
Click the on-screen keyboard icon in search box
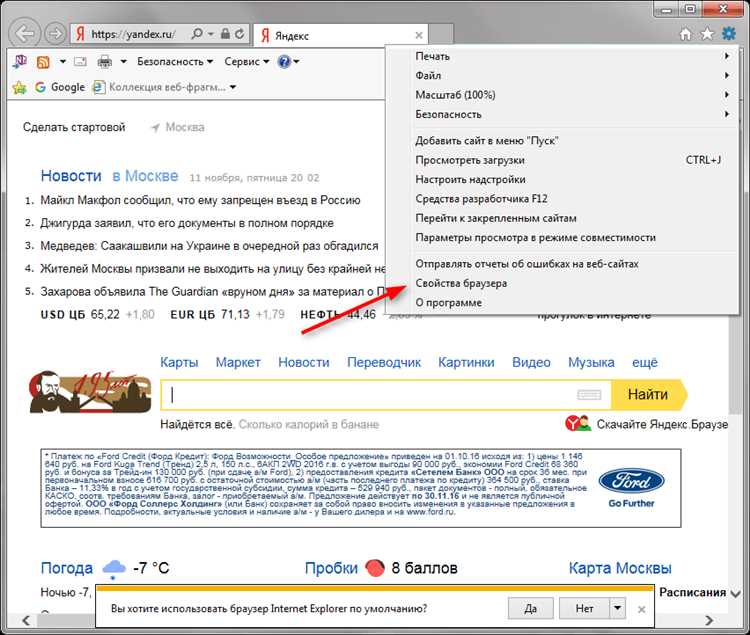(589, 394)
